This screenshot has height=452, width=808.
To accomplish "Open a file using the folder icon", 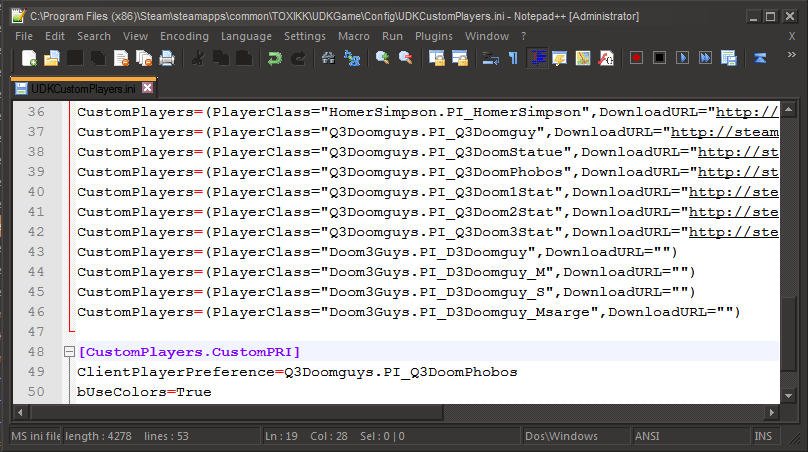I will click(52, 58).
